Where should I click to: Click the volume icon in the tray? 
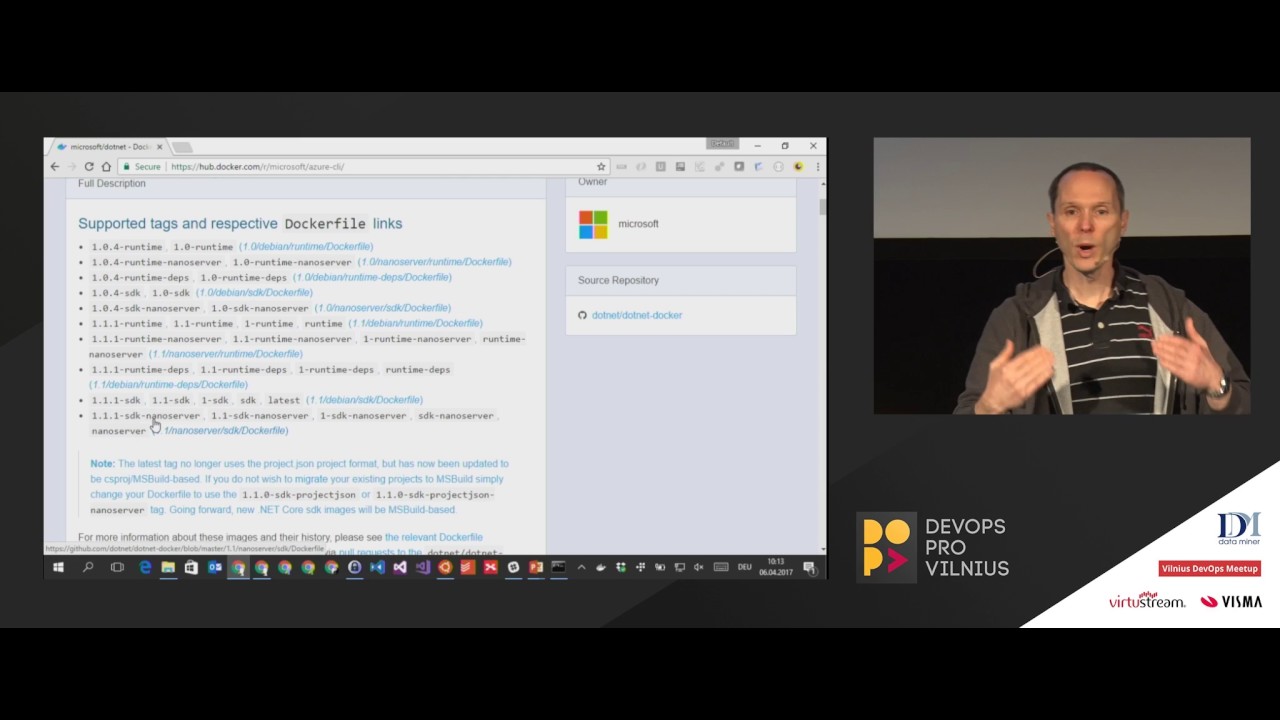(x=698, y=568)
